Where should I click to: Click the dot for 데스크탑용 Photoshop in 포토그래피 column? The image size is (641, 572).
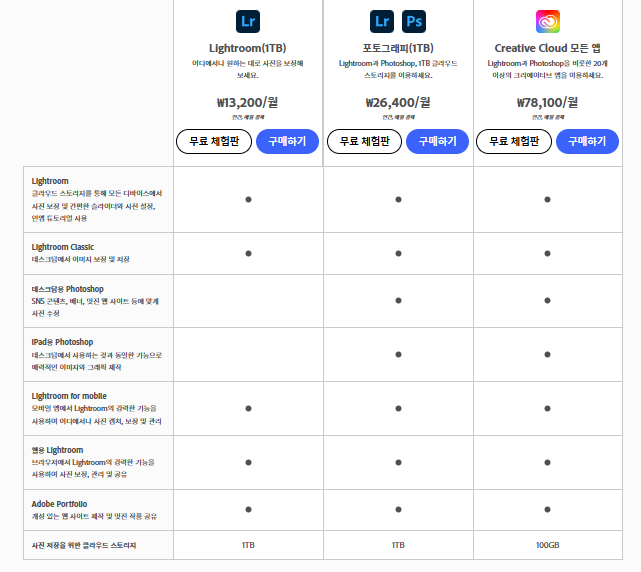(x=398, y=301)
